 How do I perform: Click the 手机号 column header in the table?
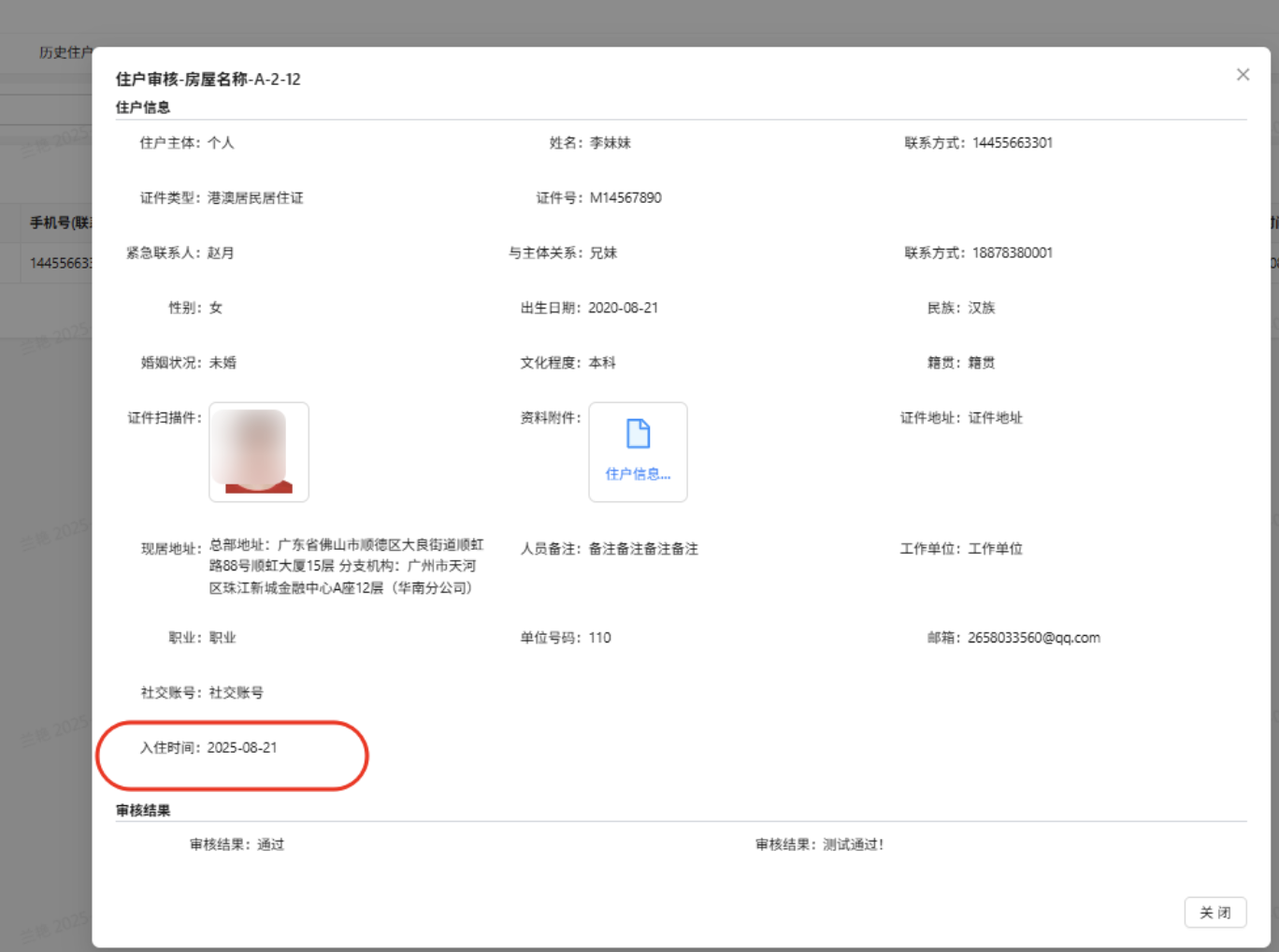tap(60, 223)
